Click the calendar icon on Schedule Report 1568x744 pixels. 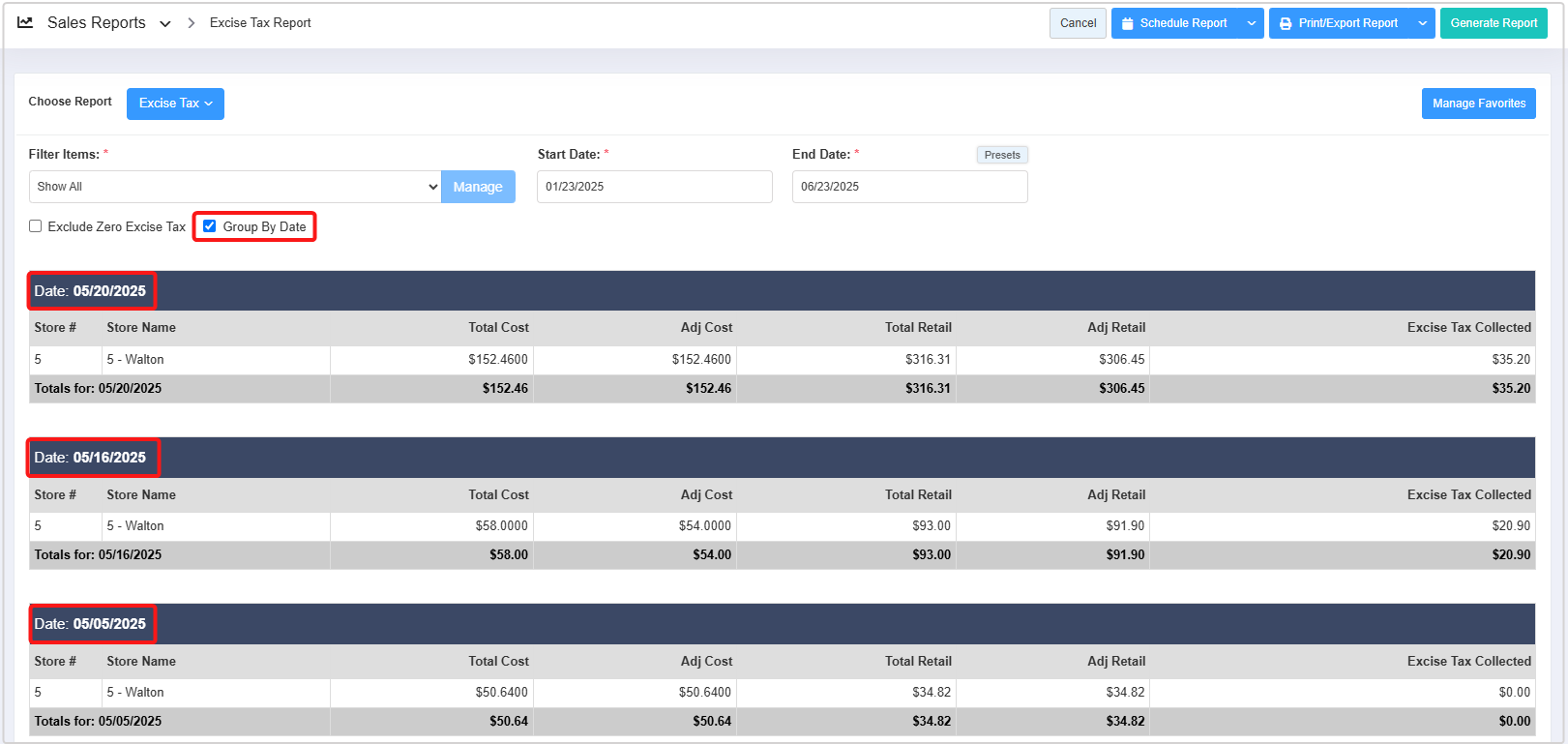[x=1127, y=23]
